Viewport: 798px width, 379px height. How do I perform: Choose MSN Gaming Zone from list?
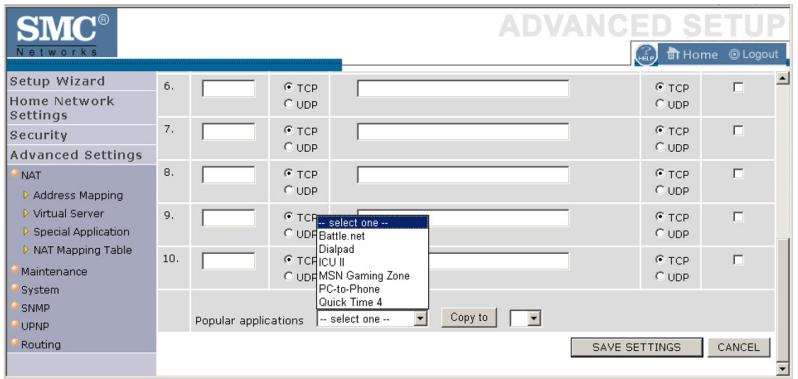[x=373, y=276]
